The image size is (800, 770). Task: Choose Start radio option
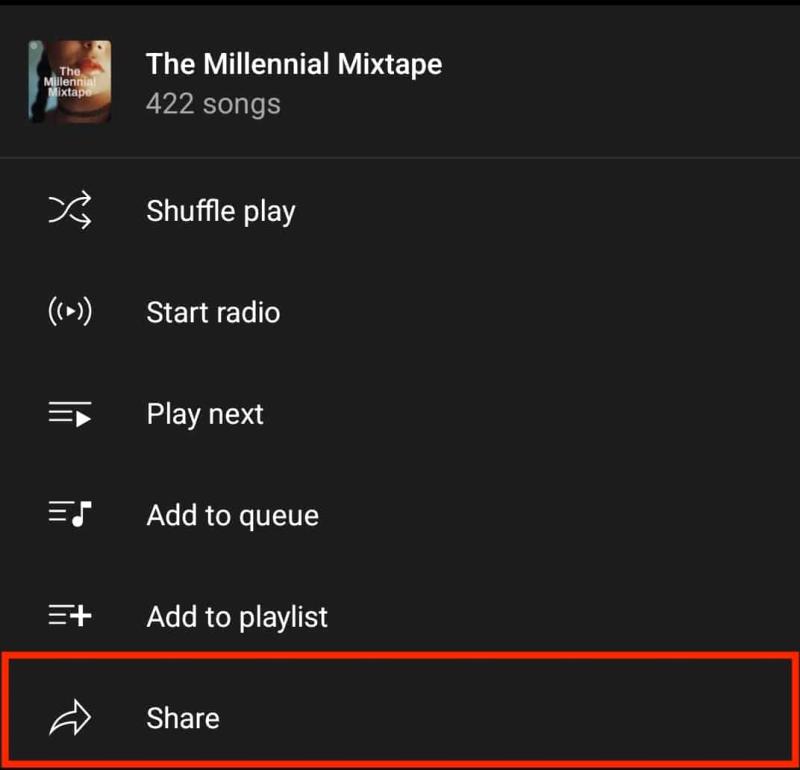coord(400,312)
